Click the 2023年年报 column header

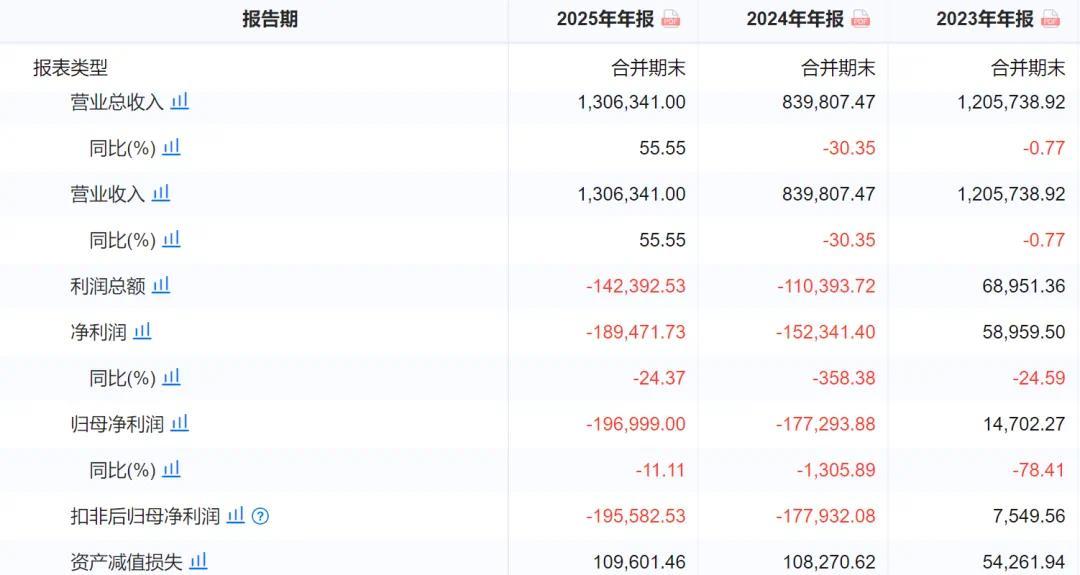pos(985,19)
